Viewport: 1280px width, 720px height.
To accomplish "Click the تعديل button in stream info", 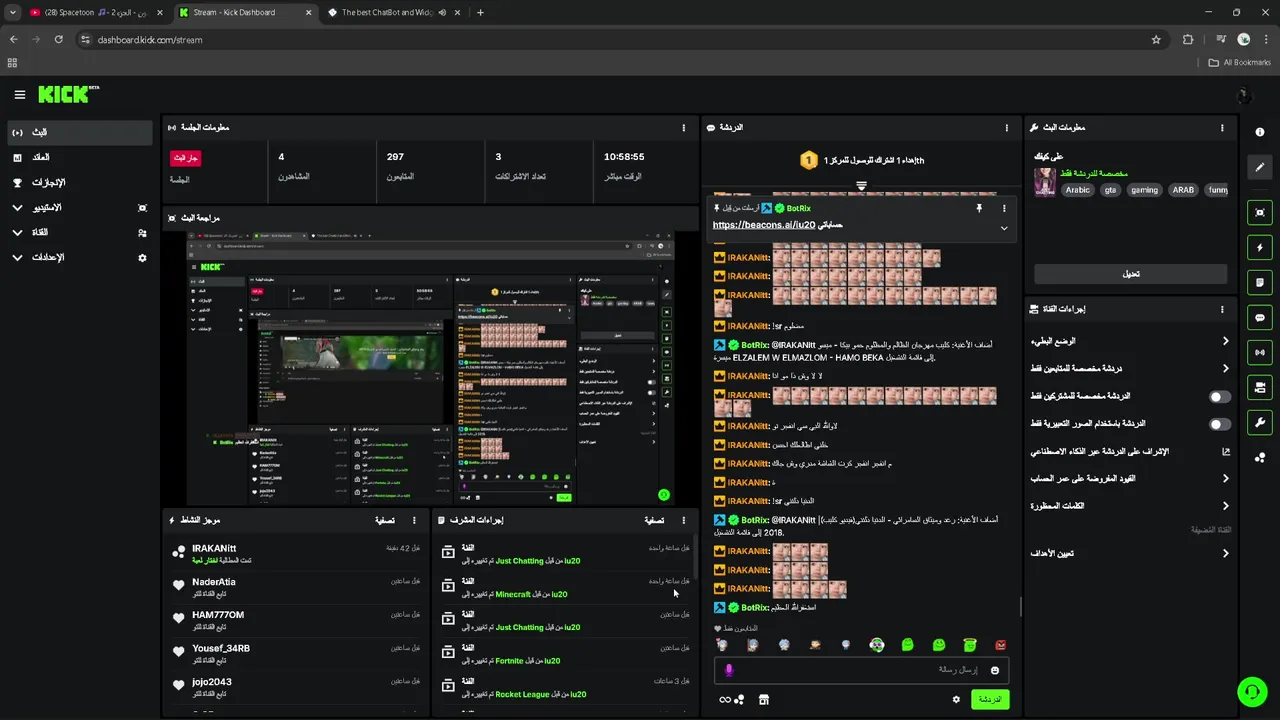I will [x=1130, y=274].
